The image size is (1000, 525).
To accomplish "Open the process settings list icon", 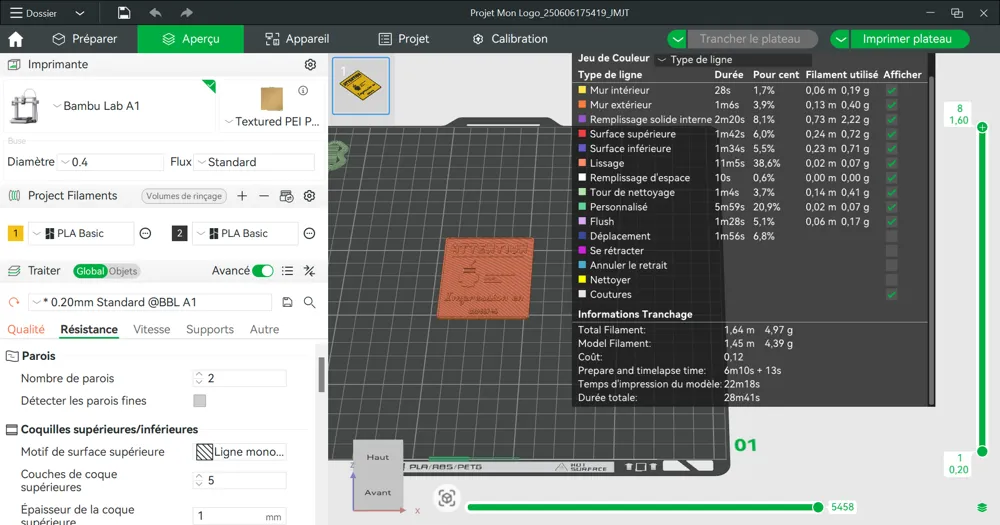I will click(288, 271).
